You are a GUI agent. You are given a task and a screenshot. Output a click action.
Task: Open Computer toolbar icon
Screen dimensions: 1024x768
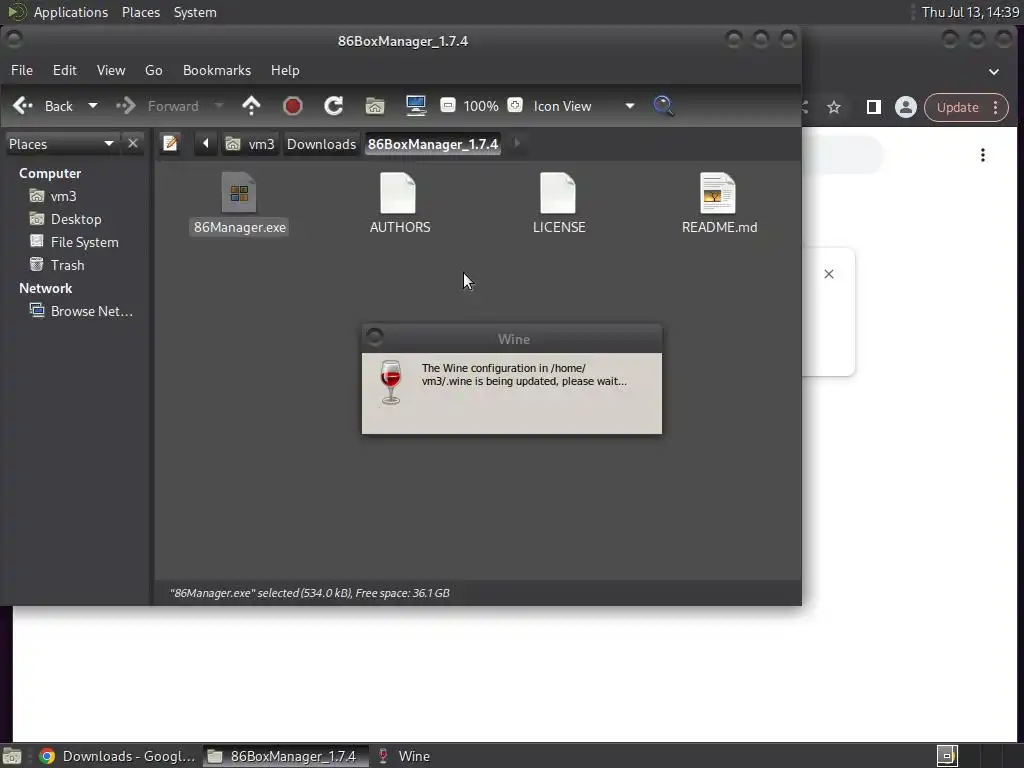coord(416,106)
